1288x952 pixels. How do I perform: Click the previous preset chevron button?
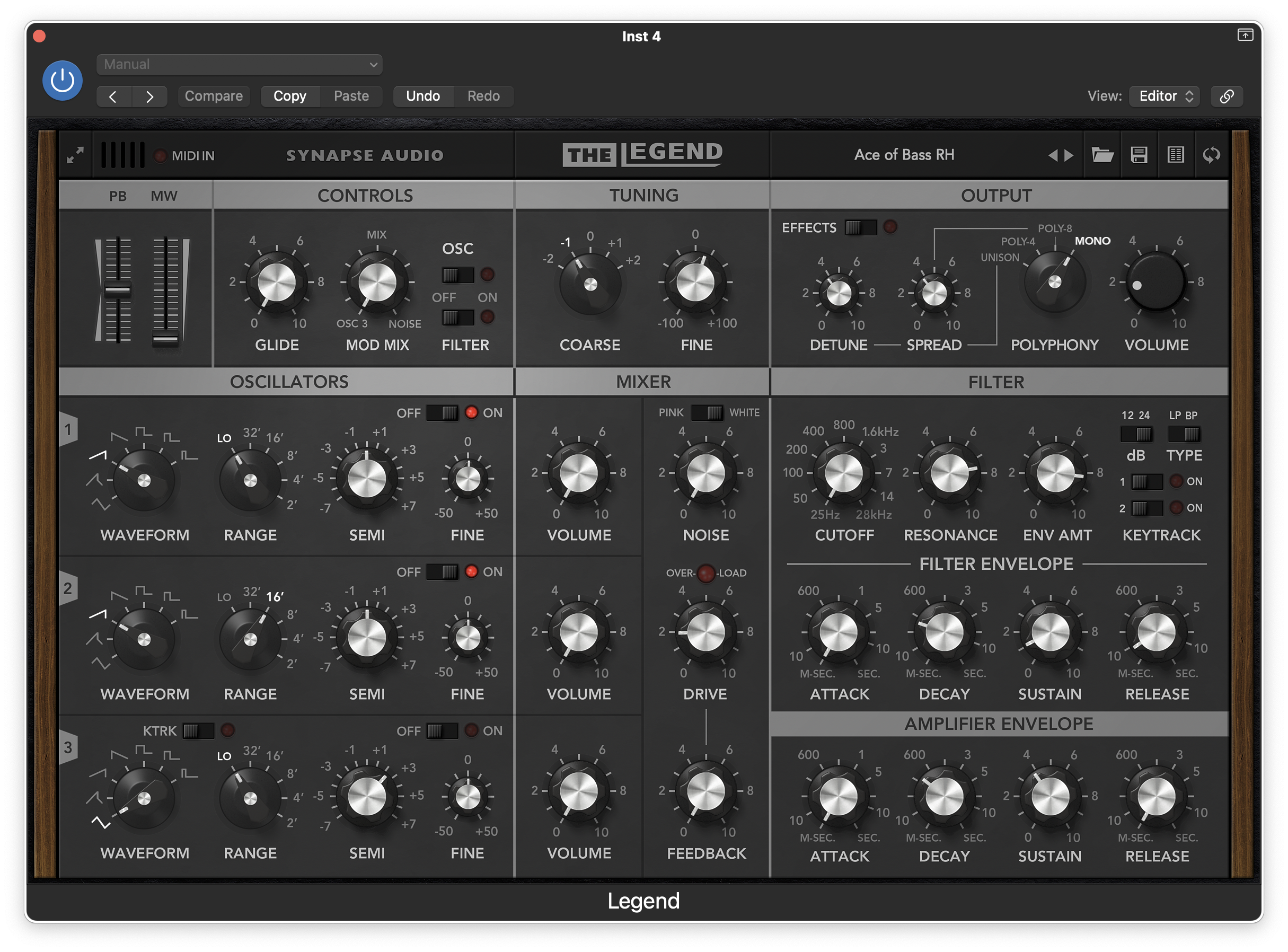(x=113, y=96)
